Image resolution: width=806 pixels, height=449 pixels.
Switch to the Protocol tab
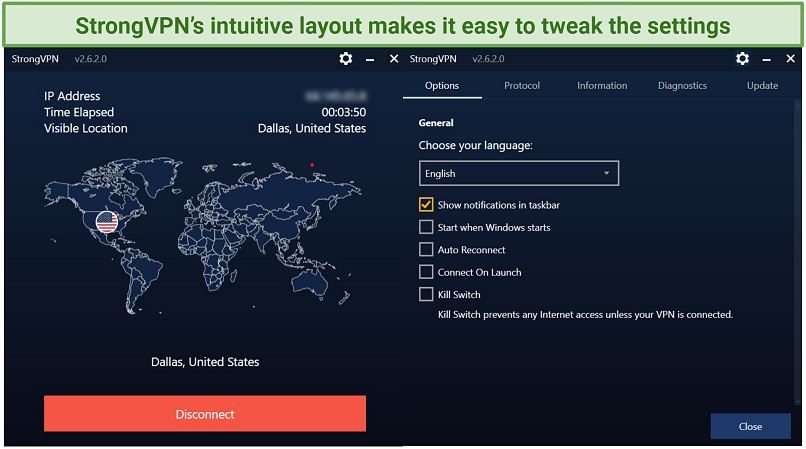(522, 86)
